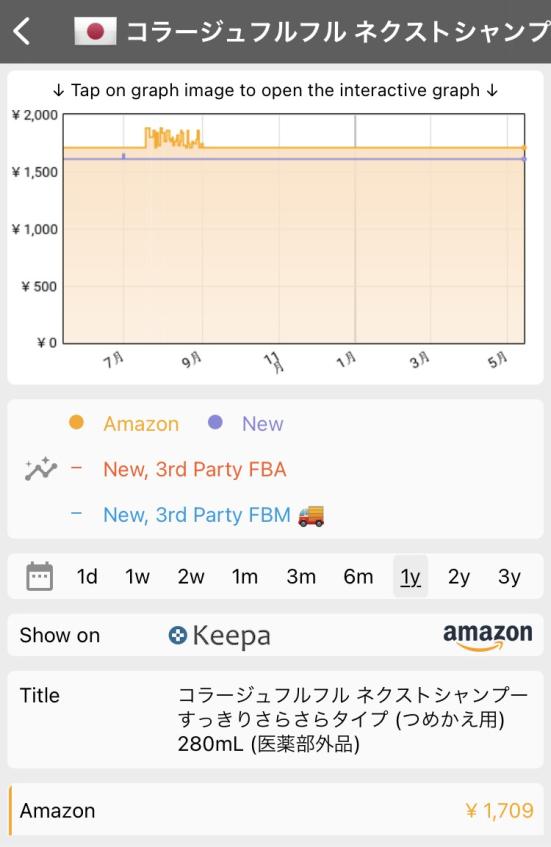Enable New, 3rd Party FBA series
Screen dimensions: 551x847
(x=178, y=469)
